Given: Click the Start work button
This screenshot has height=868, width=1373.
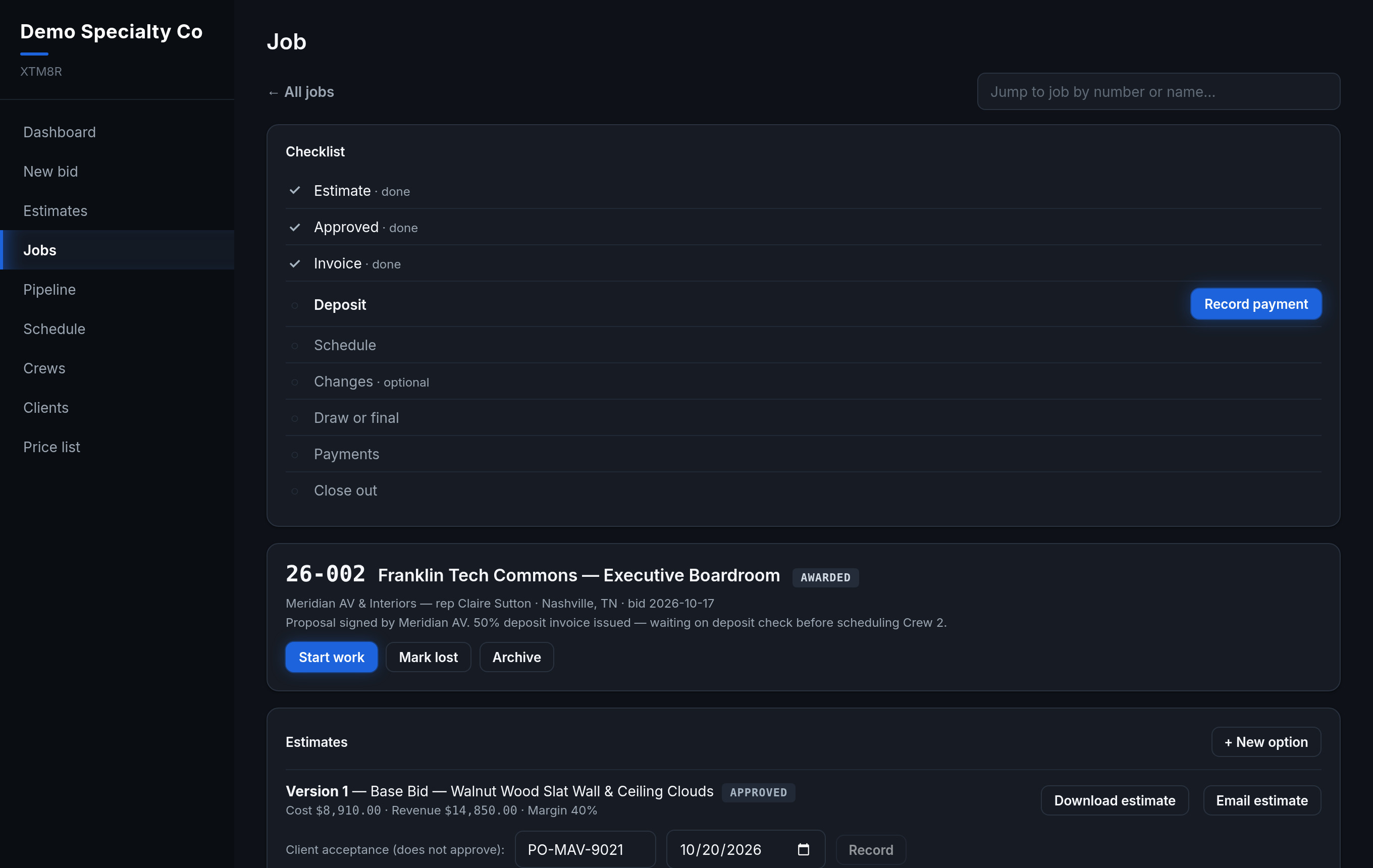Looking at the screenshot, I should [x=331, y=657].
